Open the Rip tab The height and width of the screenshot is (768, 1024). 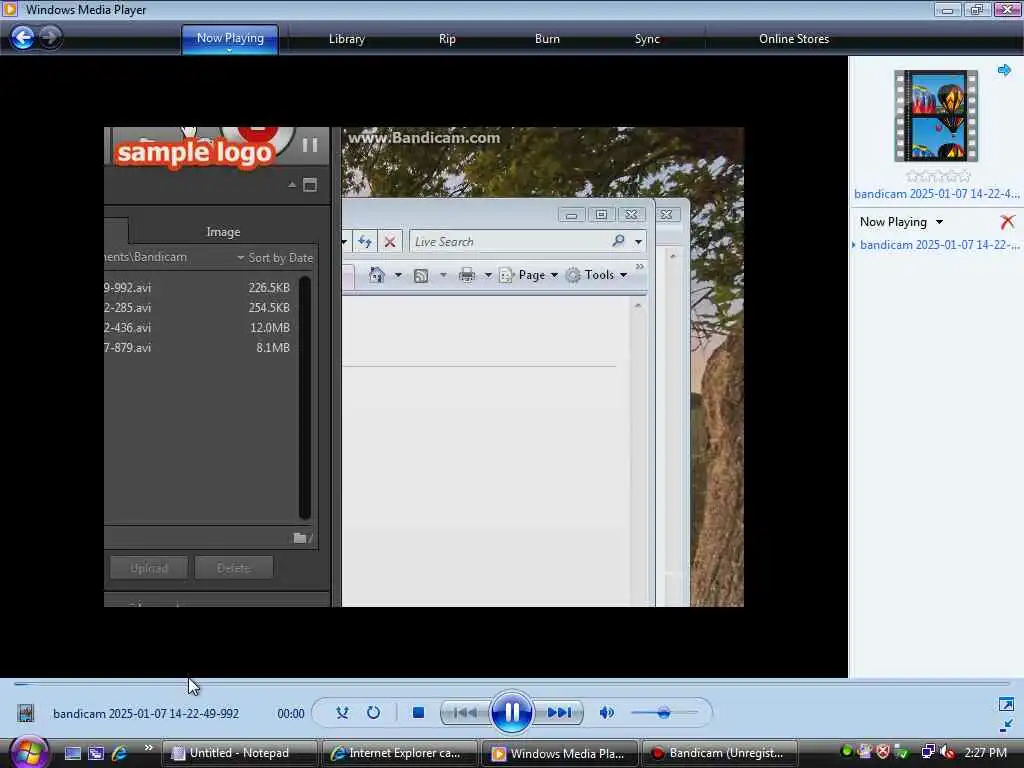447,39
